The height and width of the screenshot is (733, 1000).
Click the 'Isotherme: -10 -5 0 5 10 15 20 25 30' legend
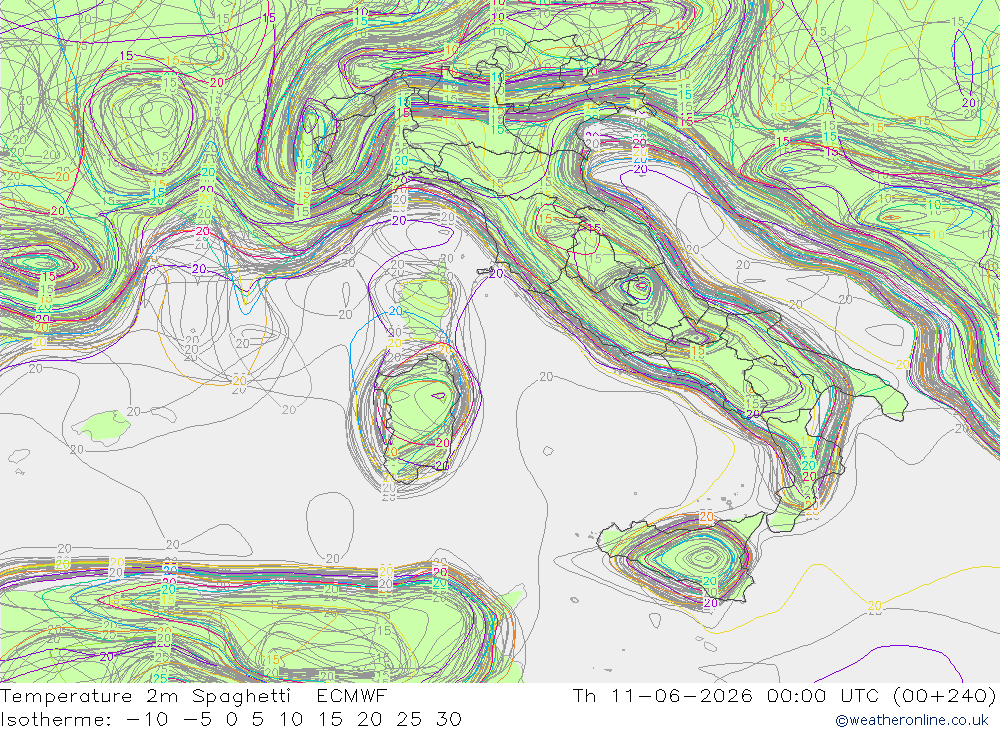tap(231, 720)
